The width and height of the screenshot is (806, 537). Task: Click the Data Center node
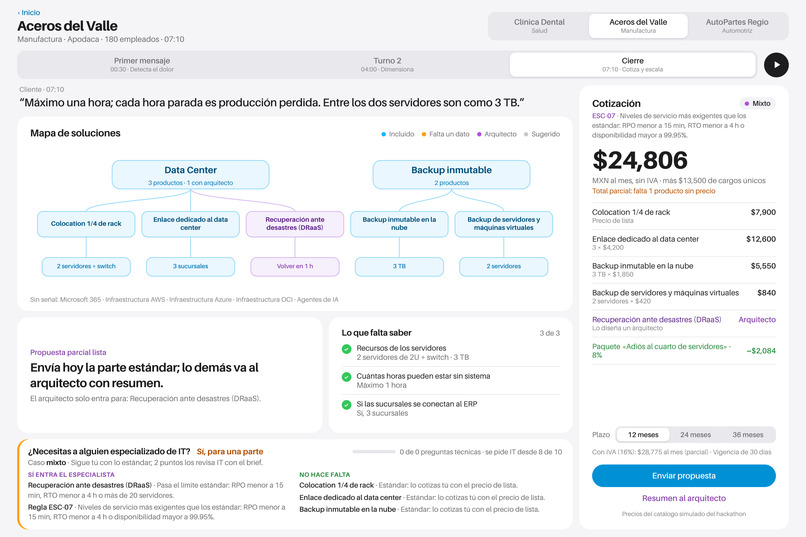(191, 175)
